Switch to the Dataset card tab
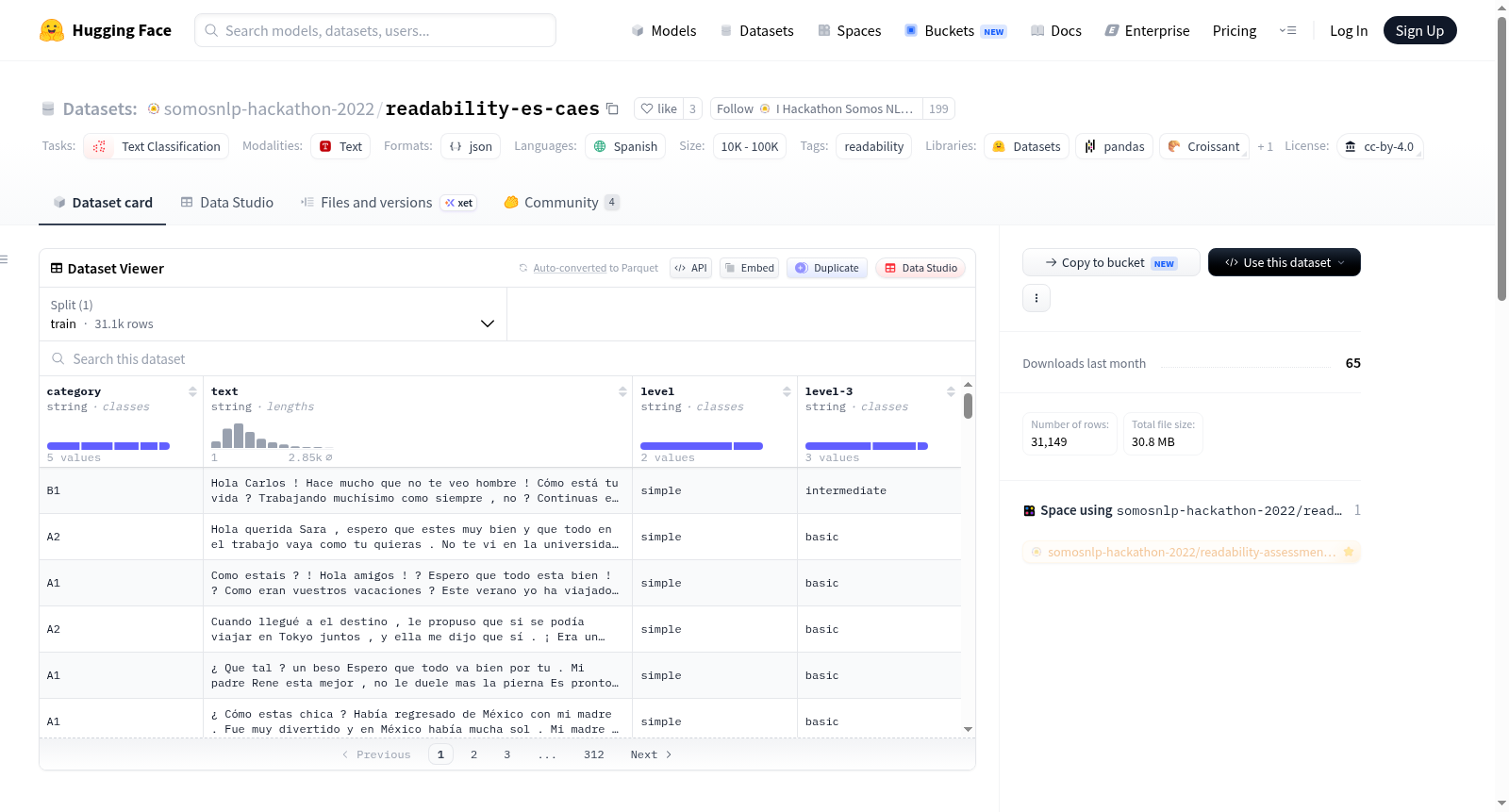The width and height of the screenshot is (1509, 812). (x=102, y=202)
